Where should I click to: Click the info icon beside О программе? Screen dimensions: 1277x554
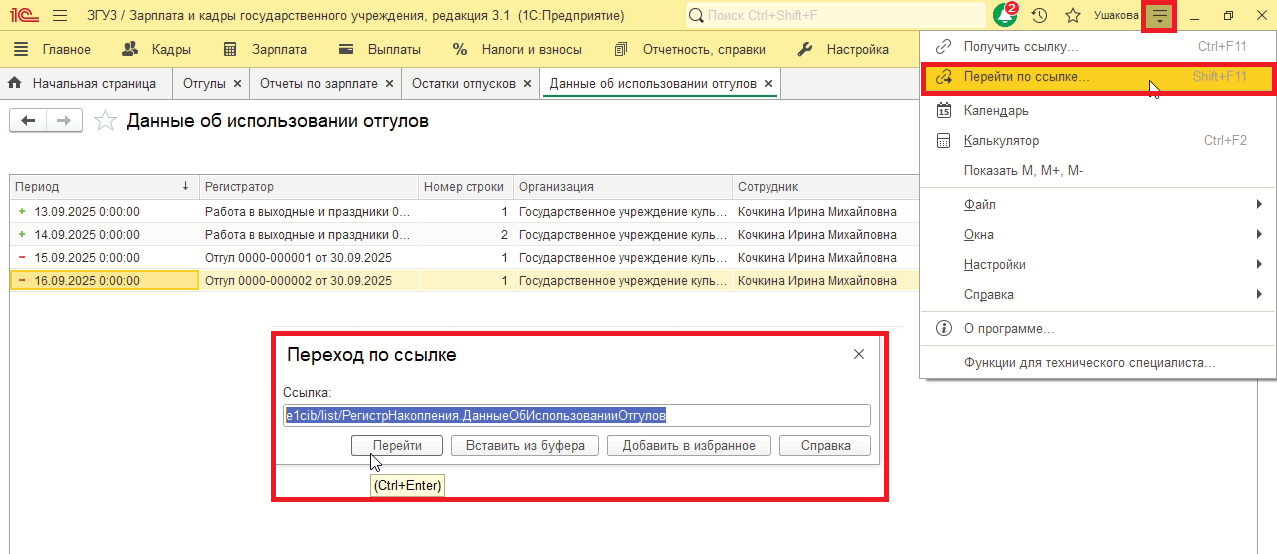coord(943,329)
